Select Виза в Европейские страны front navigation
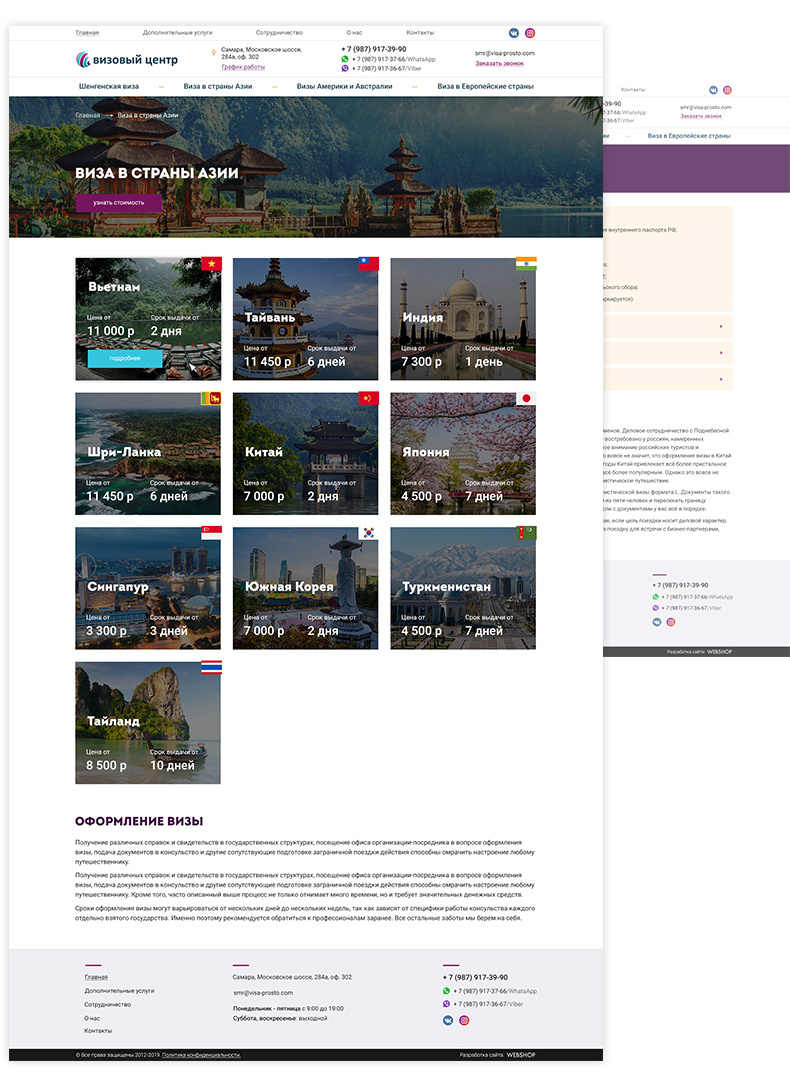Image resolution: width=790 pixels, height=1085 pixels. [486, 86]
